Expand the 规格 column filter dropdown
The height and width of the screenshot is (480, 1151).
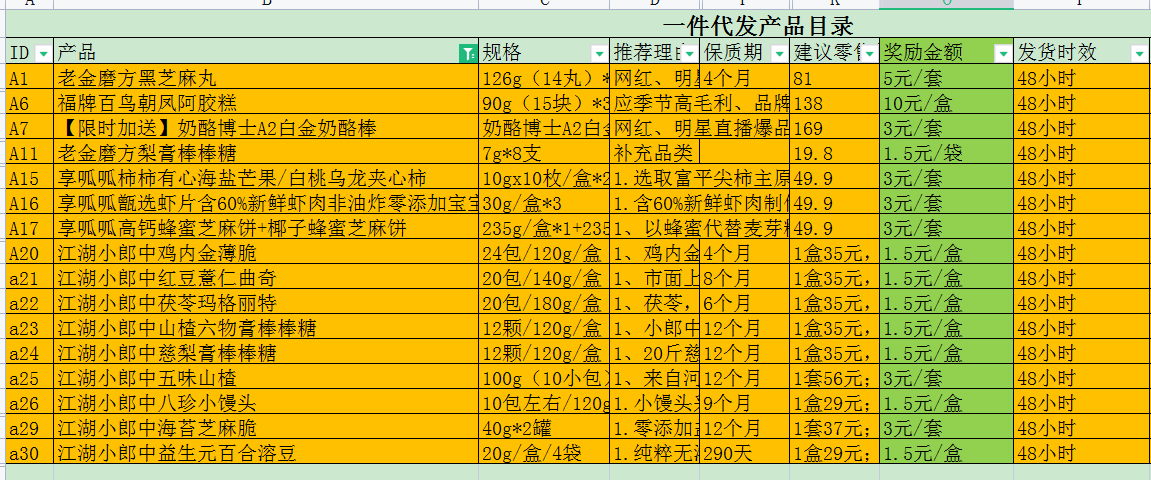[598, 54]
